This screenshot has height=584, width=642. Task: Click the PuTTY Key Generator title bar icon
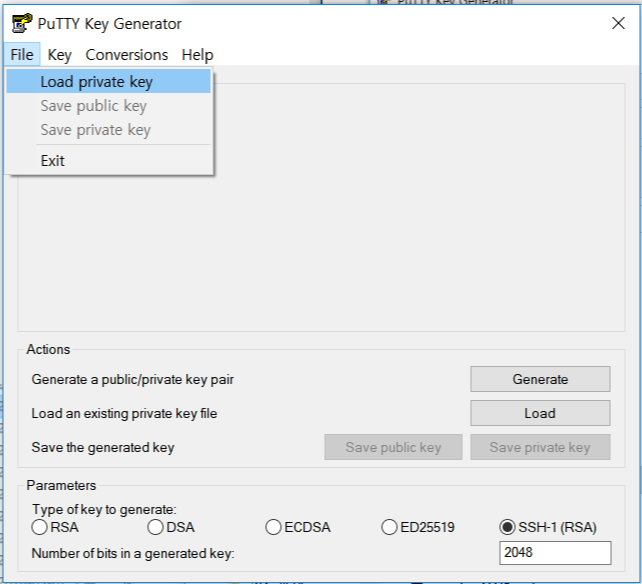(x=22, y=23)
